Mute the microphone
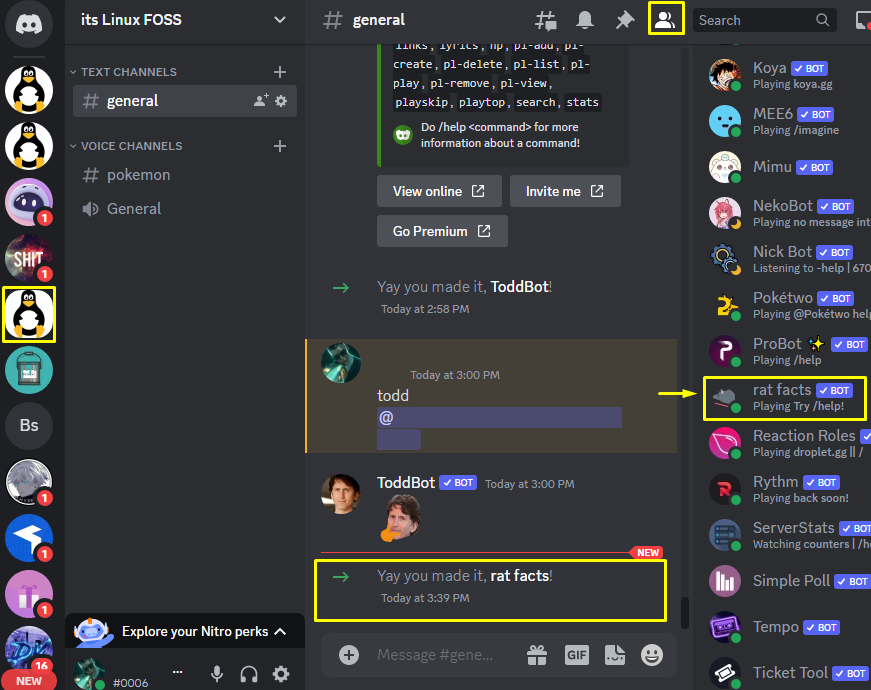871x690 pixels. (x=217, y=674)
